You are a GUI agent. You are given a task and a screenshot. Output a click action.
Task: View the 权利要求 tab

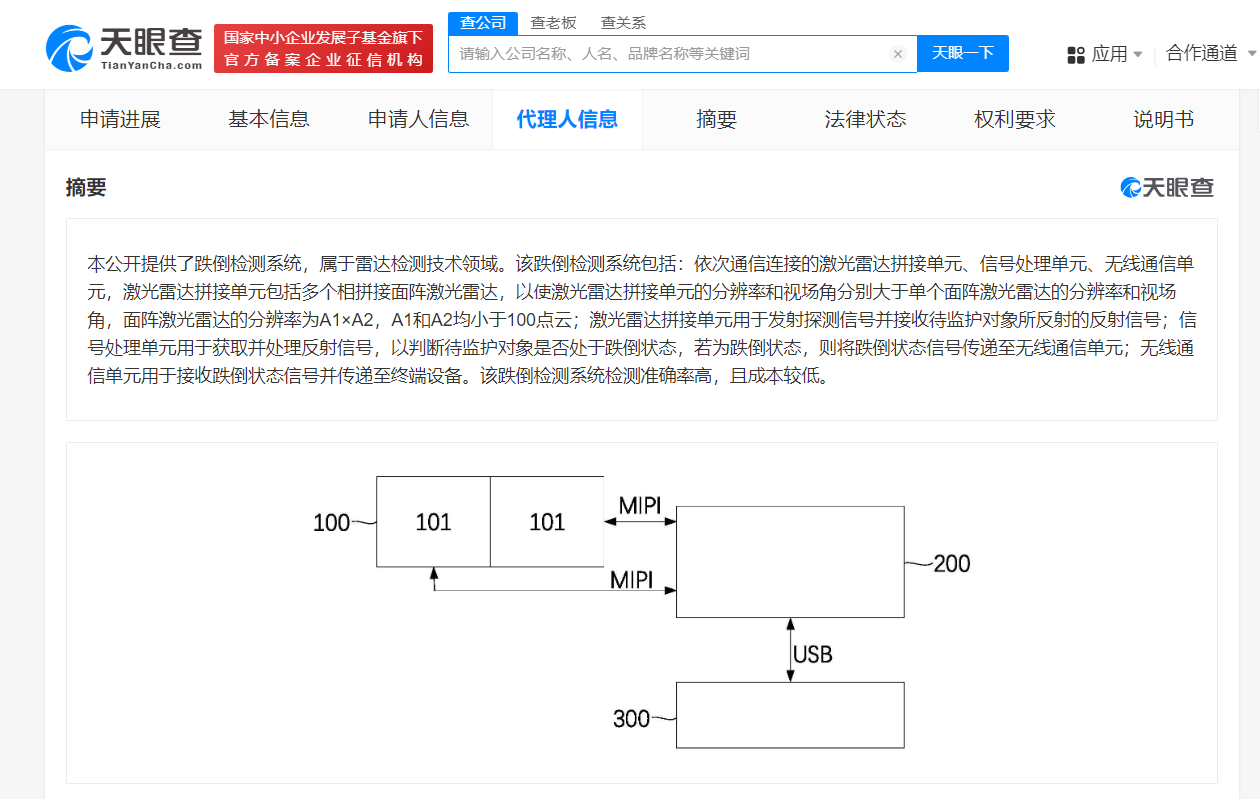(1014, 119)
